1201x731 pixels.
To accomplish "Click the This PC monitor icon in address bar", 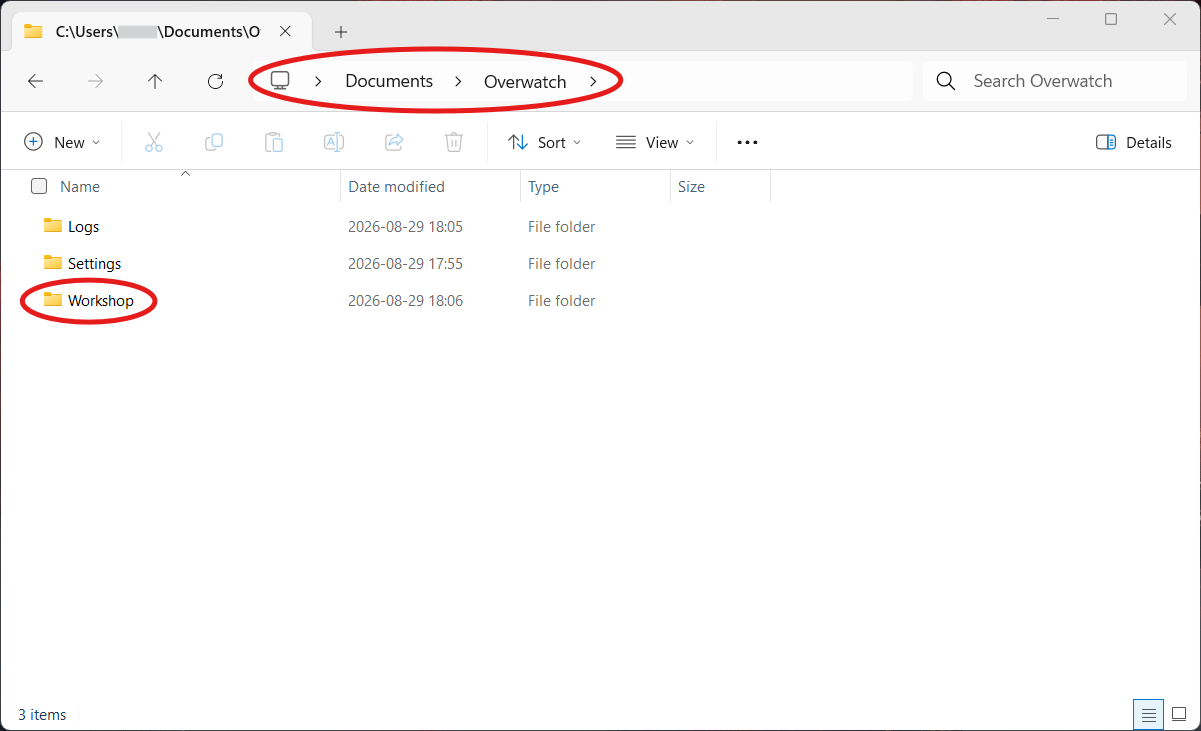I will point(280,81).
